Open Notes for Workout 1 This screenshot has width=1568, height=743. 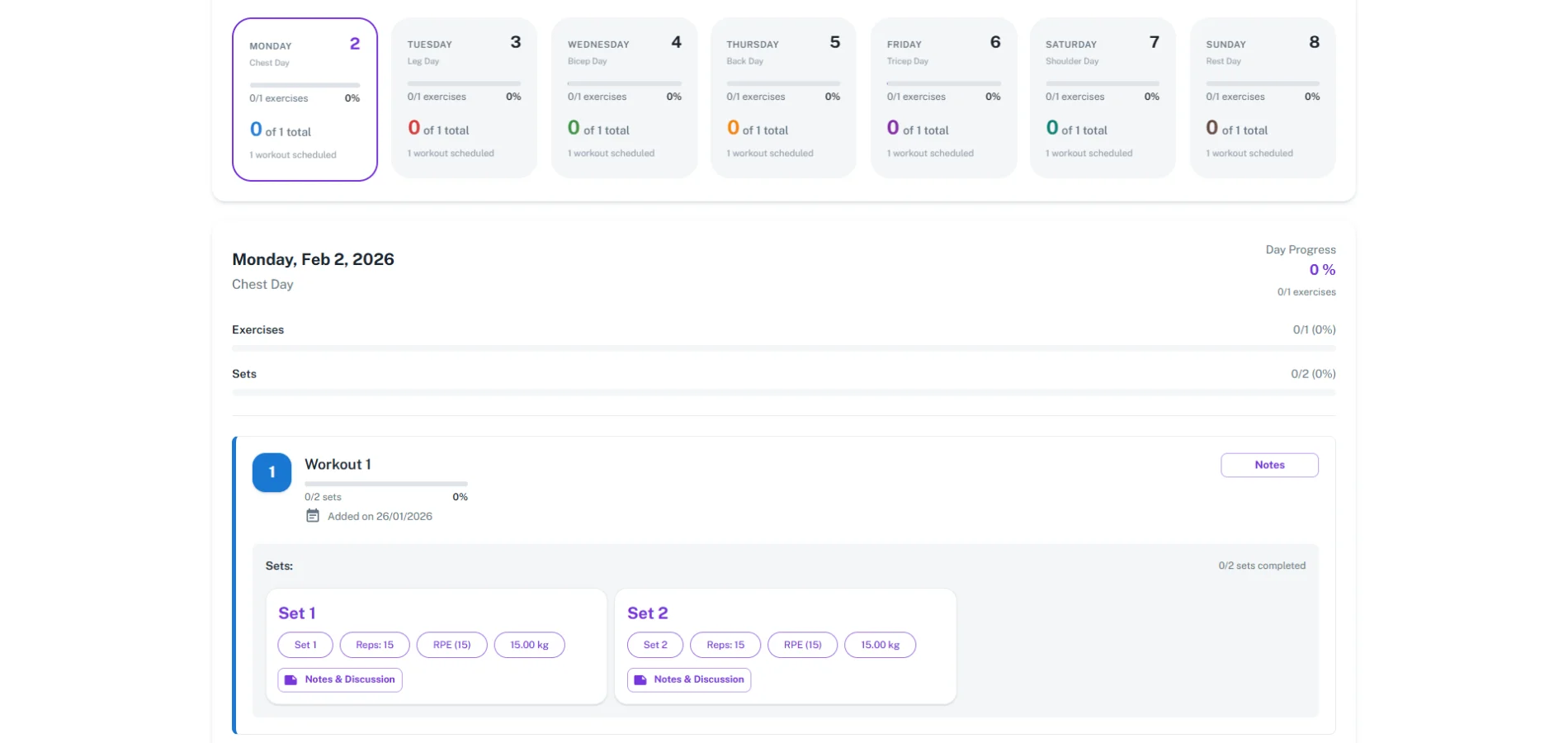1268,465
